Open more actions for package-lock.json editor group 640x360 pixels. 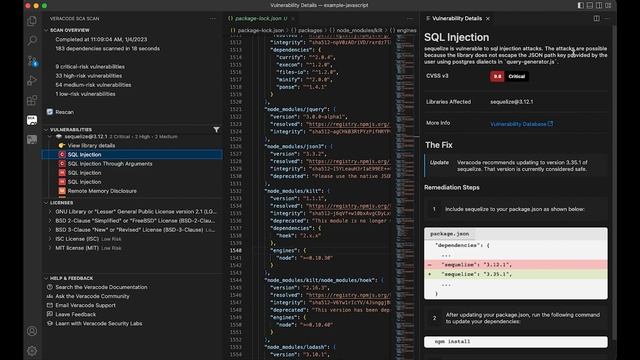[x=410, y=18]
